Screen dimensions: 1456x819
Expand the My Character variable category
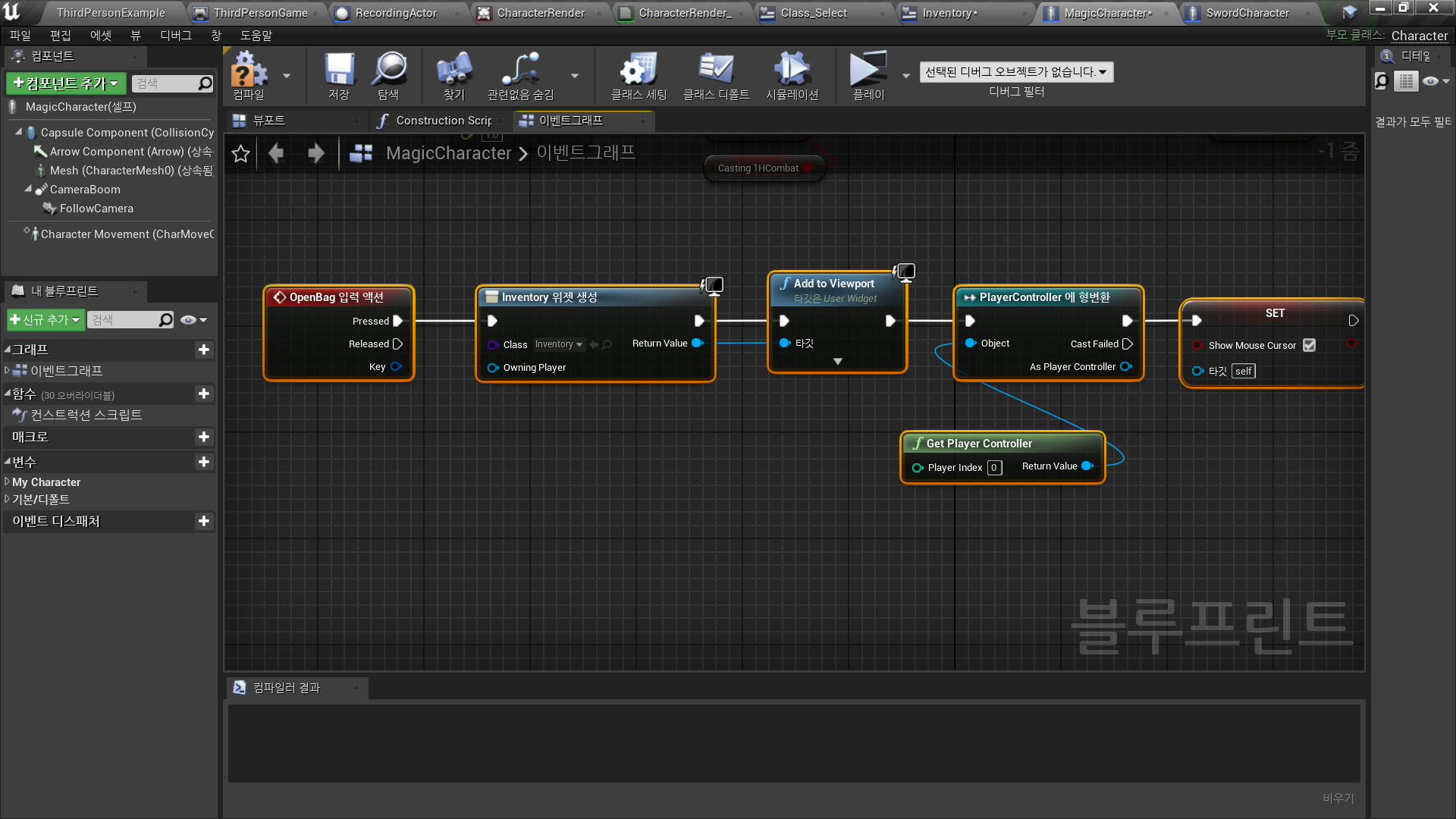point(8,482)
